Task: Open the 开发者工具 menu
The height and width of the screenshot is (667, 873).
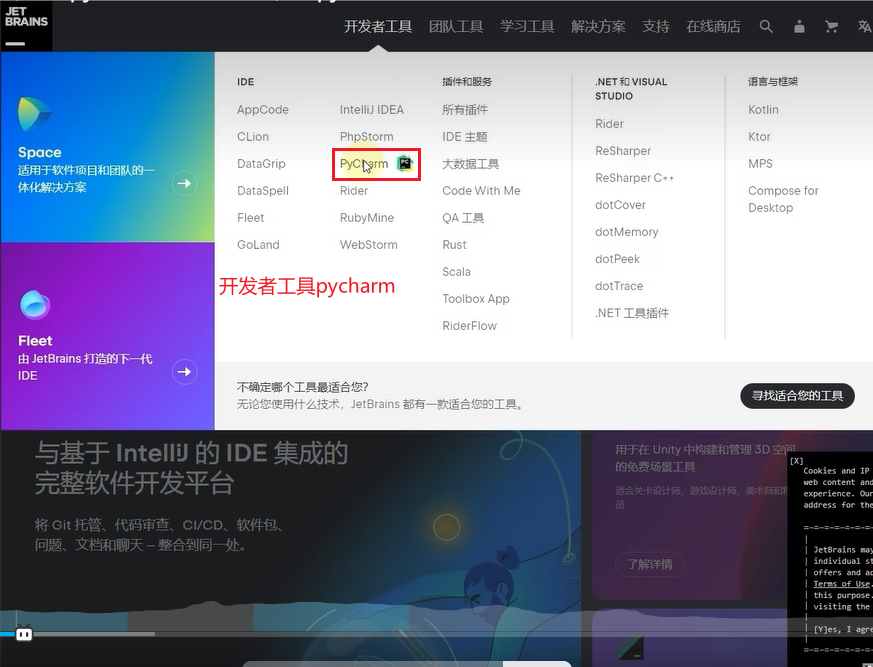Action: (x=378, y=26)
